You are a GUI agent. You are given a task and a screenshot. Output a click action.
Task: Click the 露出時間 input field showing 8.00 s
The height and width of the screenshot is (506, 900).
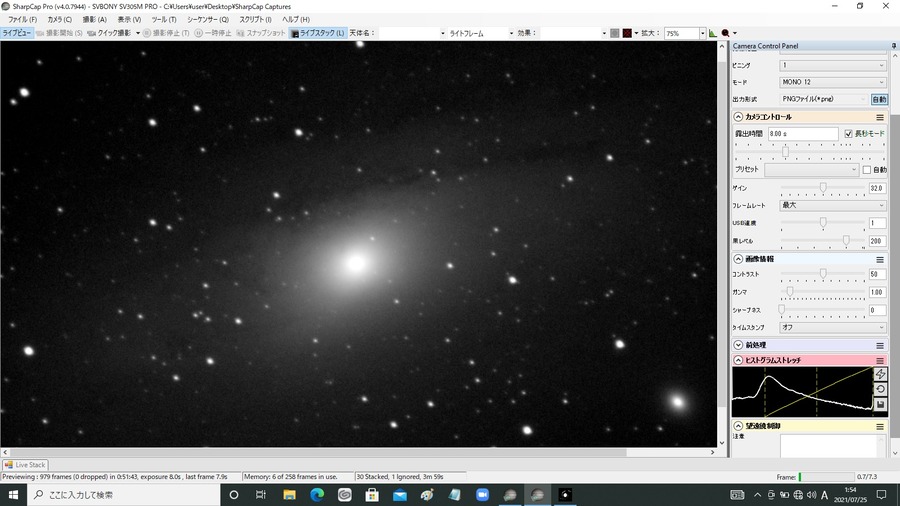click(x=803, y=134)
